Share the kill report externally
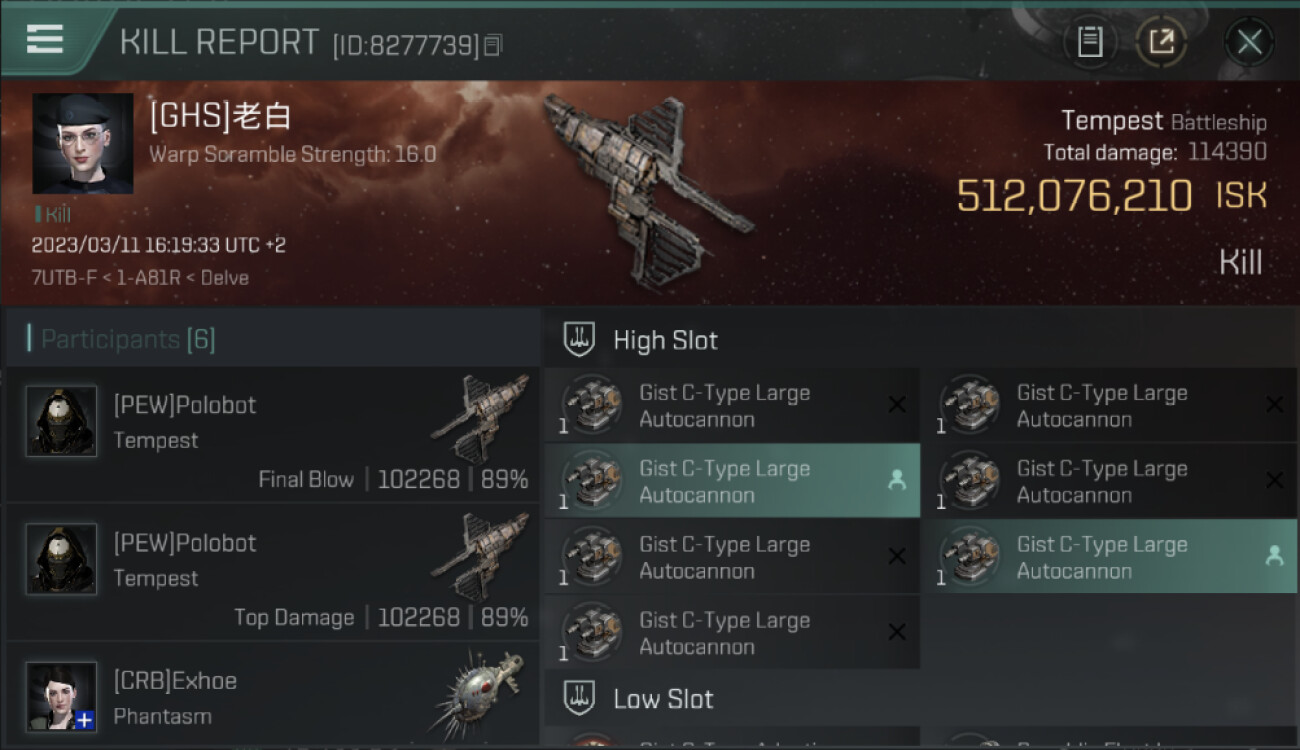The image size is (1300, 750). coord(1161,41)
